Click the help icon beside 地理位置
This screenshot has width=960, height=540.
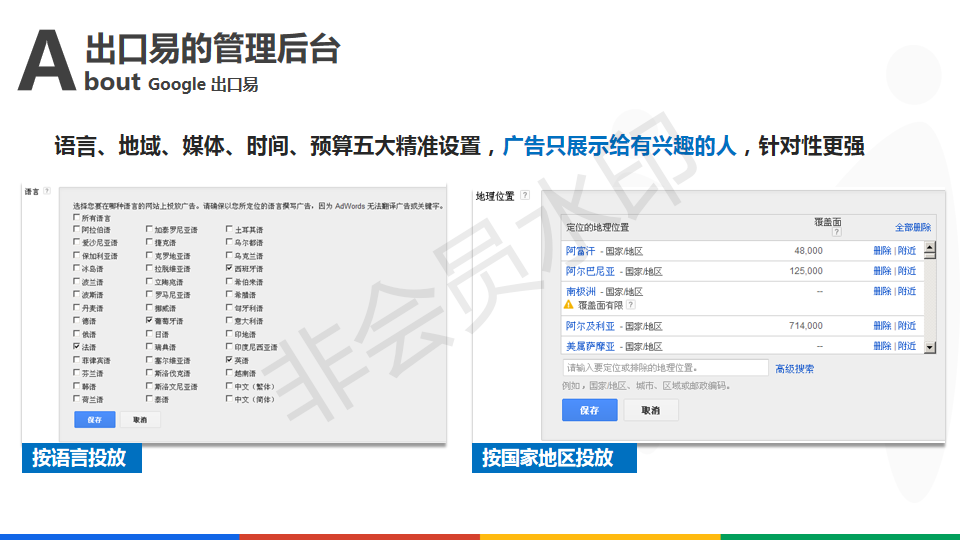(525, 195)
